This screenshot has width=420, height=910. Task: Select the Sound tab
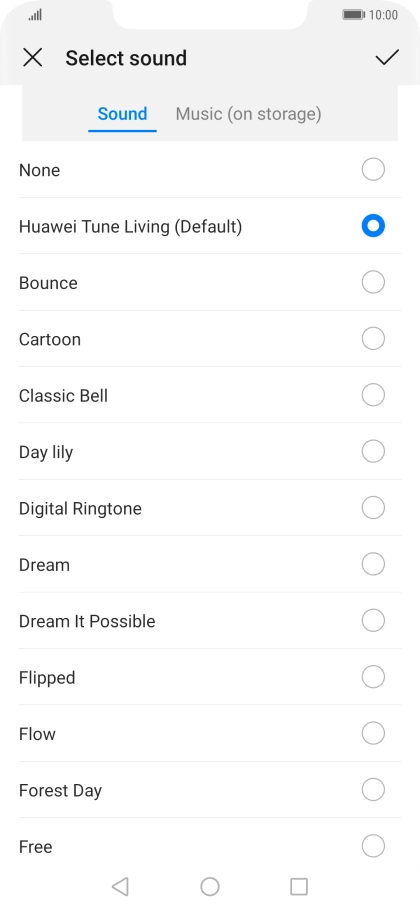coord(122,114)
